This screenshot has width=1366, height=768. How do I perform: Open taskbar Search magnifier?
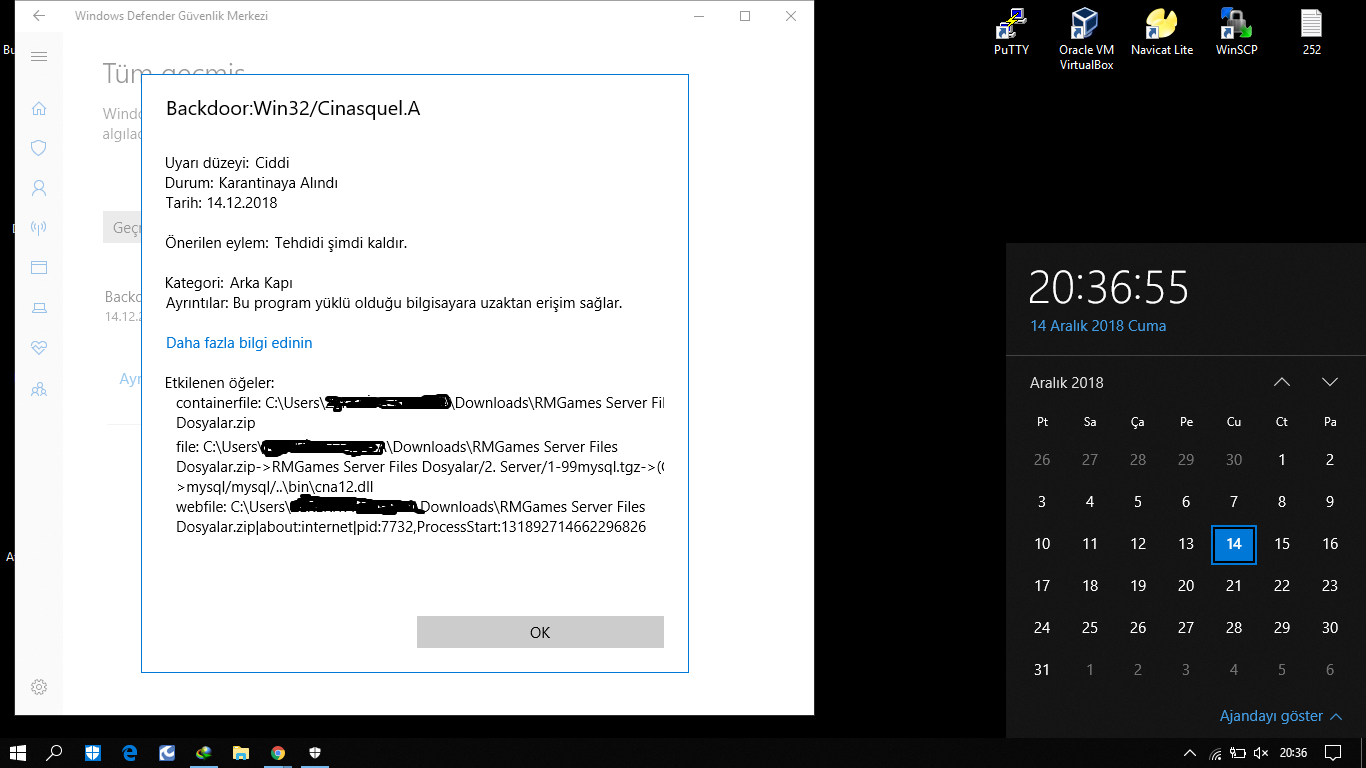55,753
